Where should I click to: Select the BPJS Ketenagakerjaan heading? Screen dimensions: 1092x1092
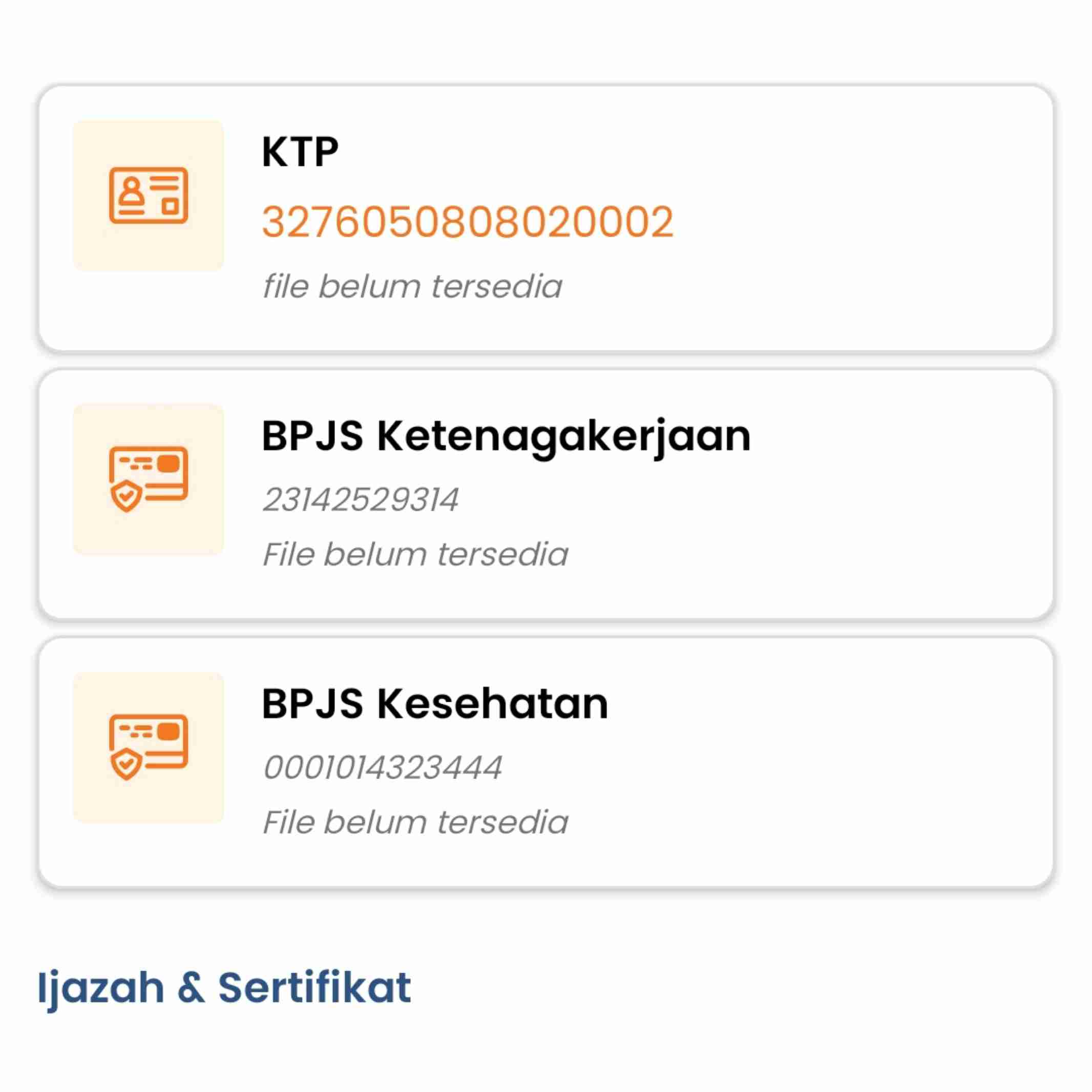coord(507,437)
